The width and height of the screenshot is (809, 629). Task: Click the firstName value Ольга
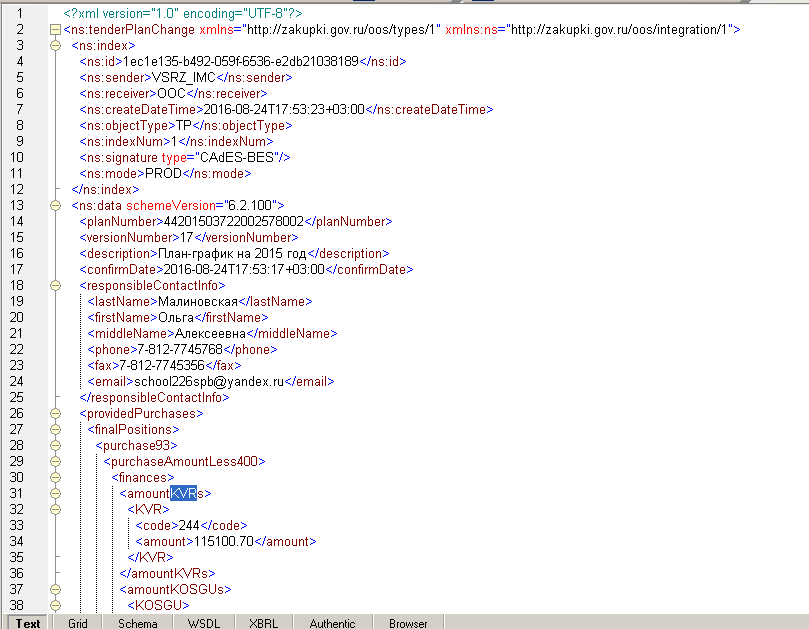point(176,317)
